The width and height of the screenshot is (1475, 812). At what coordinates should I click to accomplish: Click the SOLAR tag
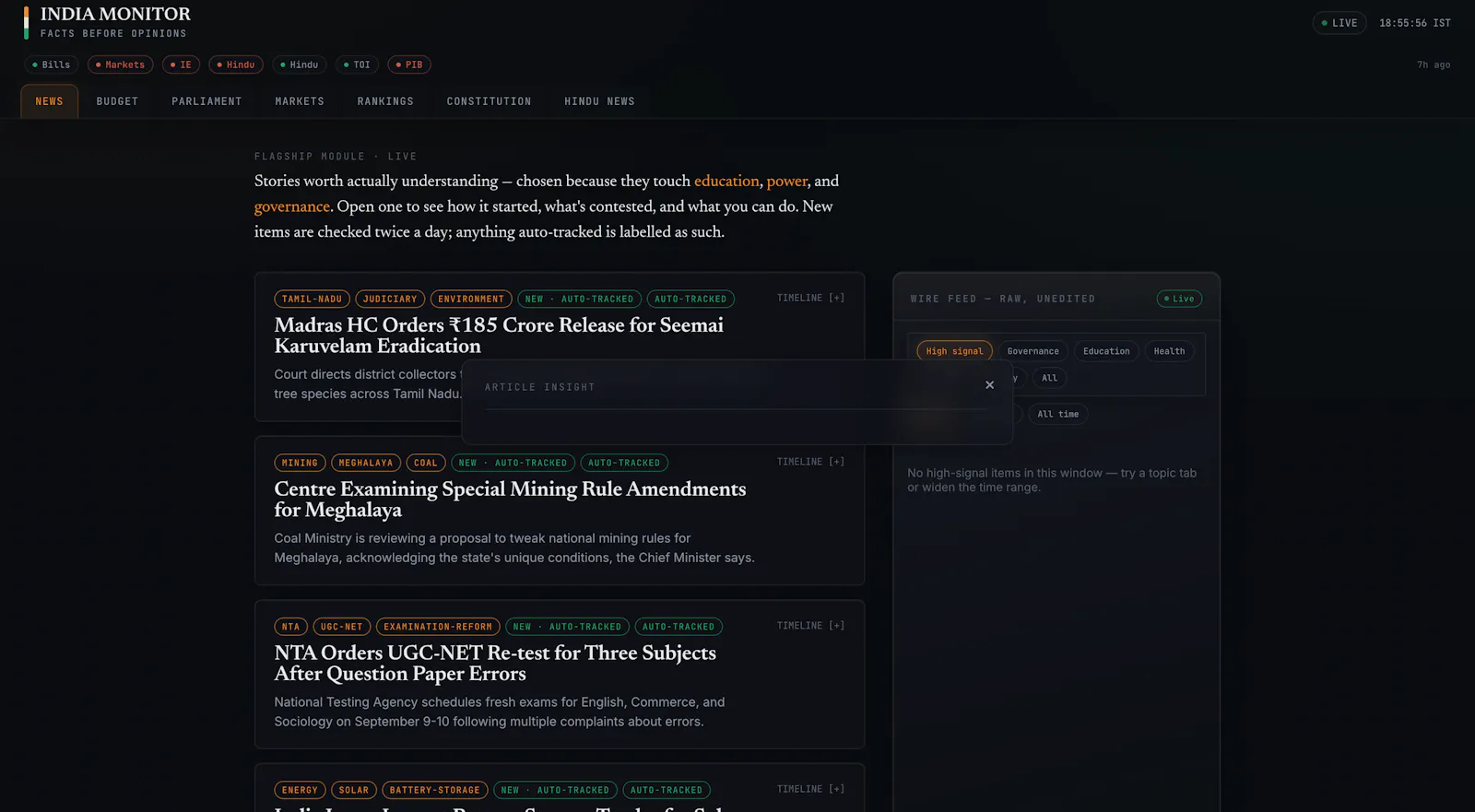pyautogui.click(x=354, y=790)
